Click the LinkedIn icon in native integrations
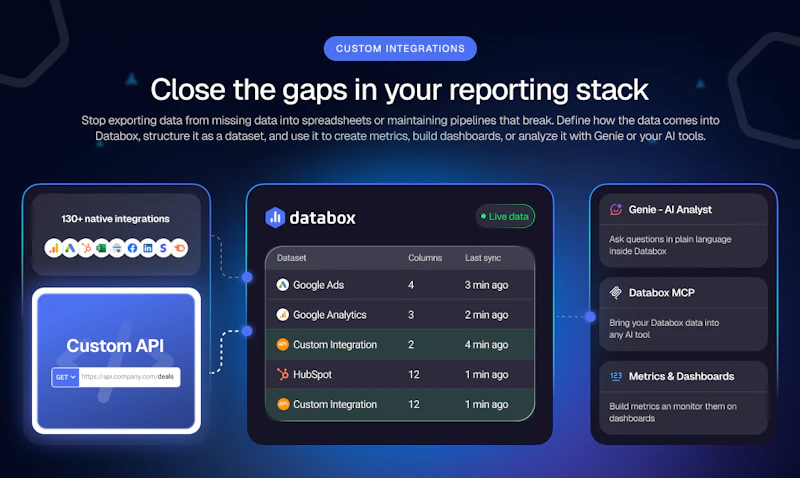Viewport: 800px width, 478px height. coord(147,248)
